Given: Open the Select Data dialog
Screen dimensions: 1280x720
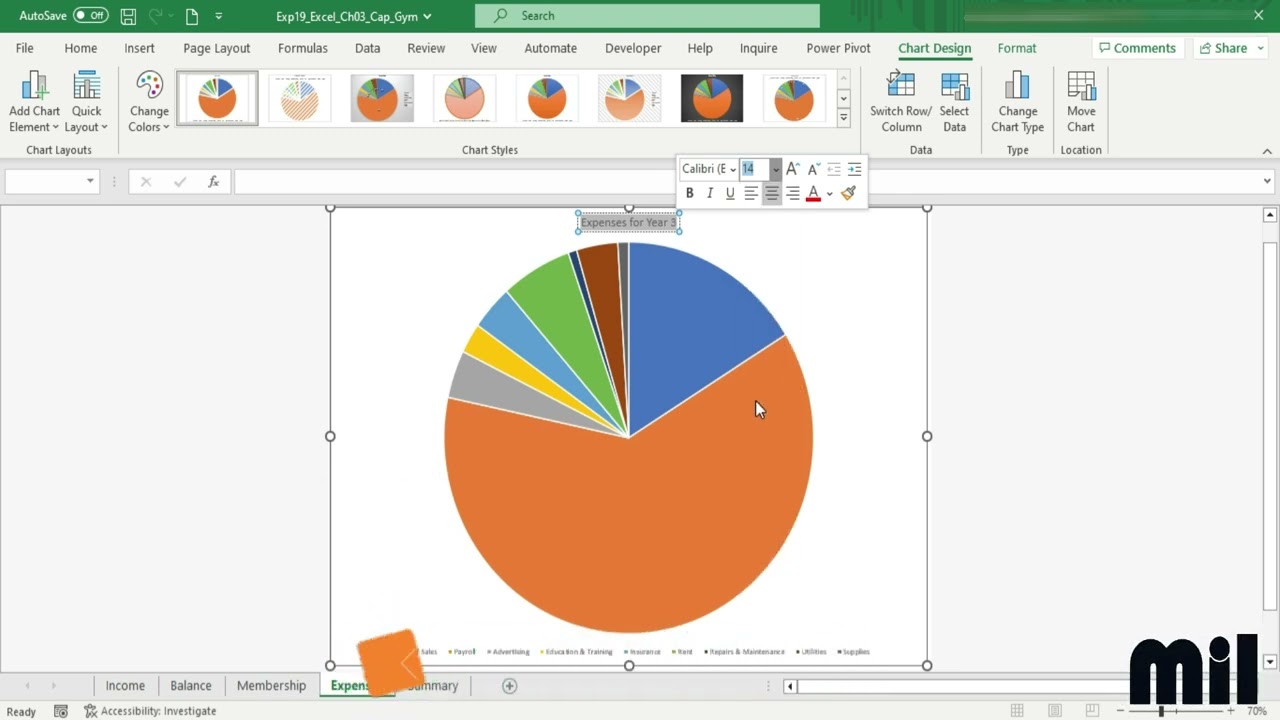Looking at the screenshot, I should (x=954, y=102).
